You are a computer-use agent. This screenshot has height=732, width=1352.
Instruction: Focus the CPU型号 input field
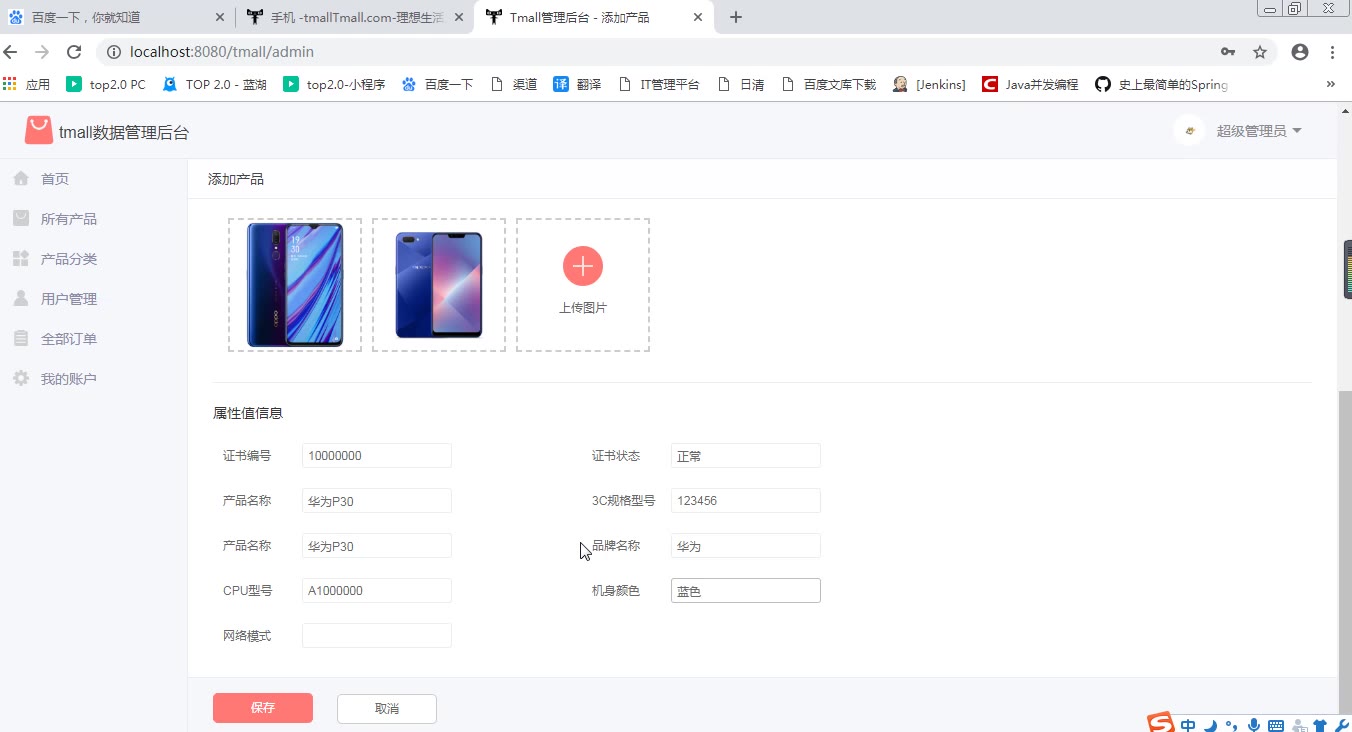(x=377, y=591)
